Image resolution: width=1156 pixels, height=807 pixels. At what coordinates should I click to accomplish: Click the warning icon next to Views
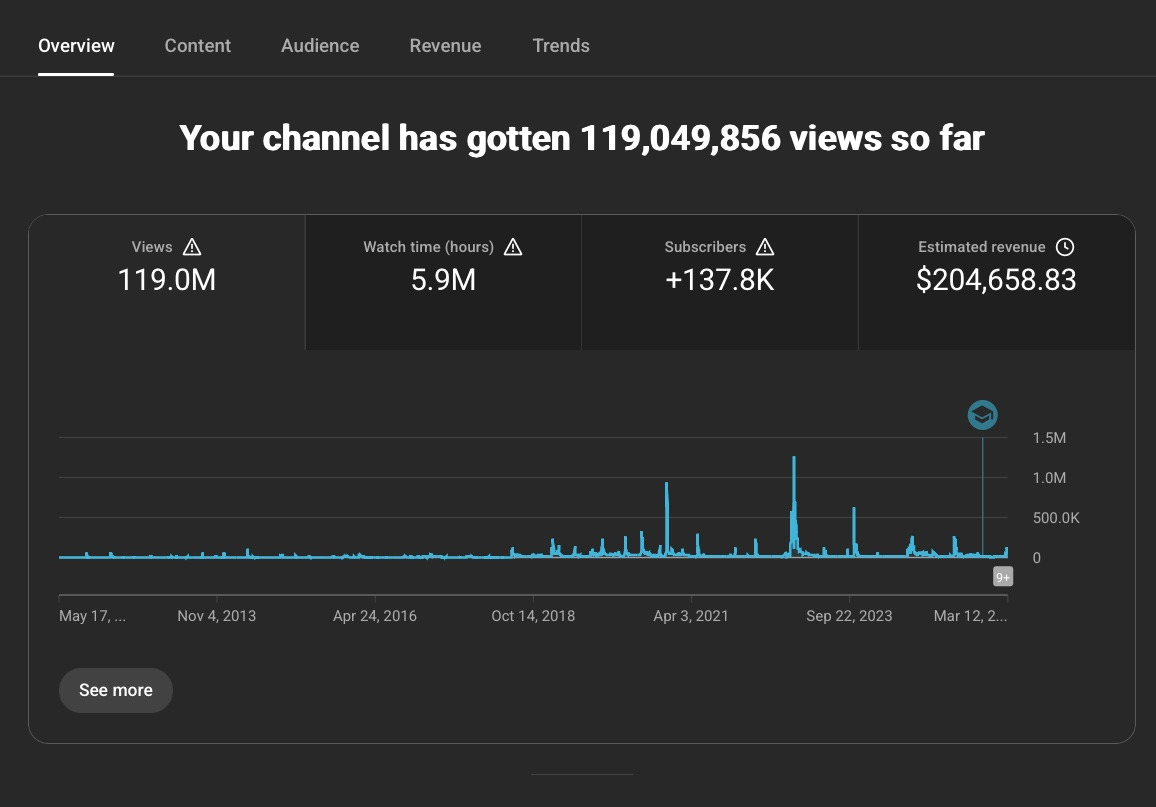(192, 247)
